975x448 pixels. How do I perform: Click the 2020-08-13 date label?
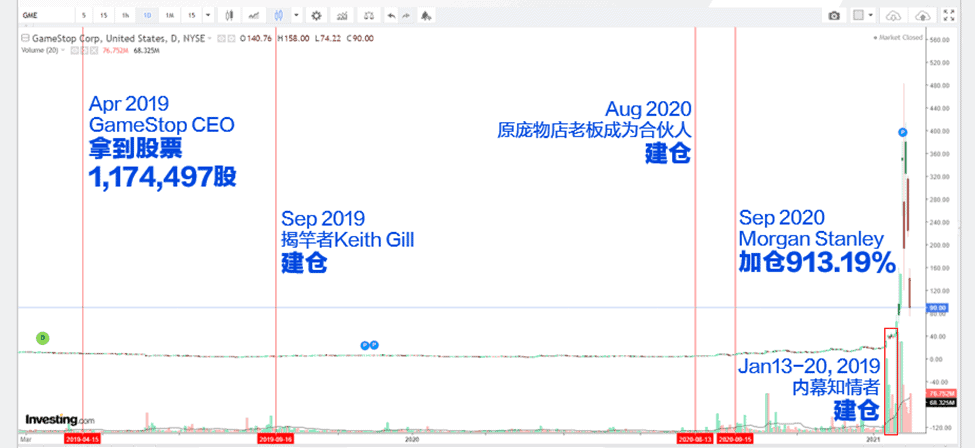[x=695, y=439]
